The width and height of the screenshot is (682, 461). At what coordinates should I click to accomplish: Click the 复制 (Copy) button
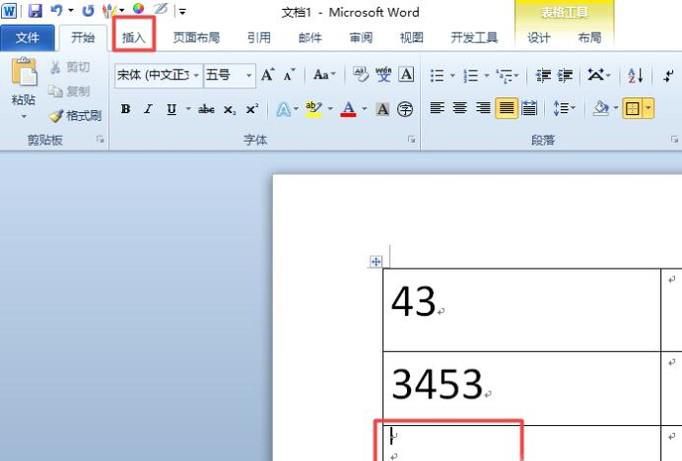(69, 91)
